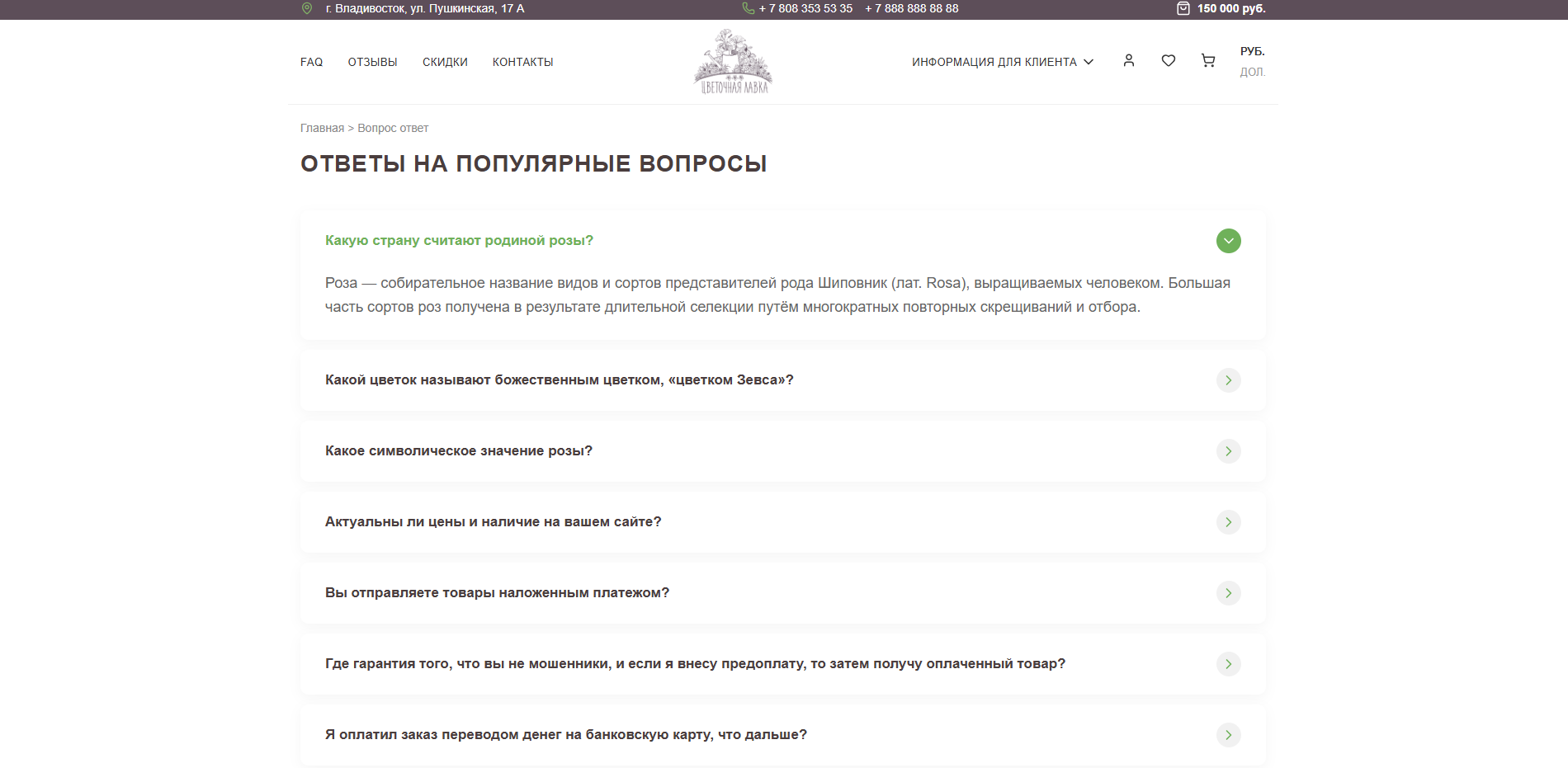Click question Вы отправляете товары наложенным платежом?

pyautogui.click(x=497, y=592)
